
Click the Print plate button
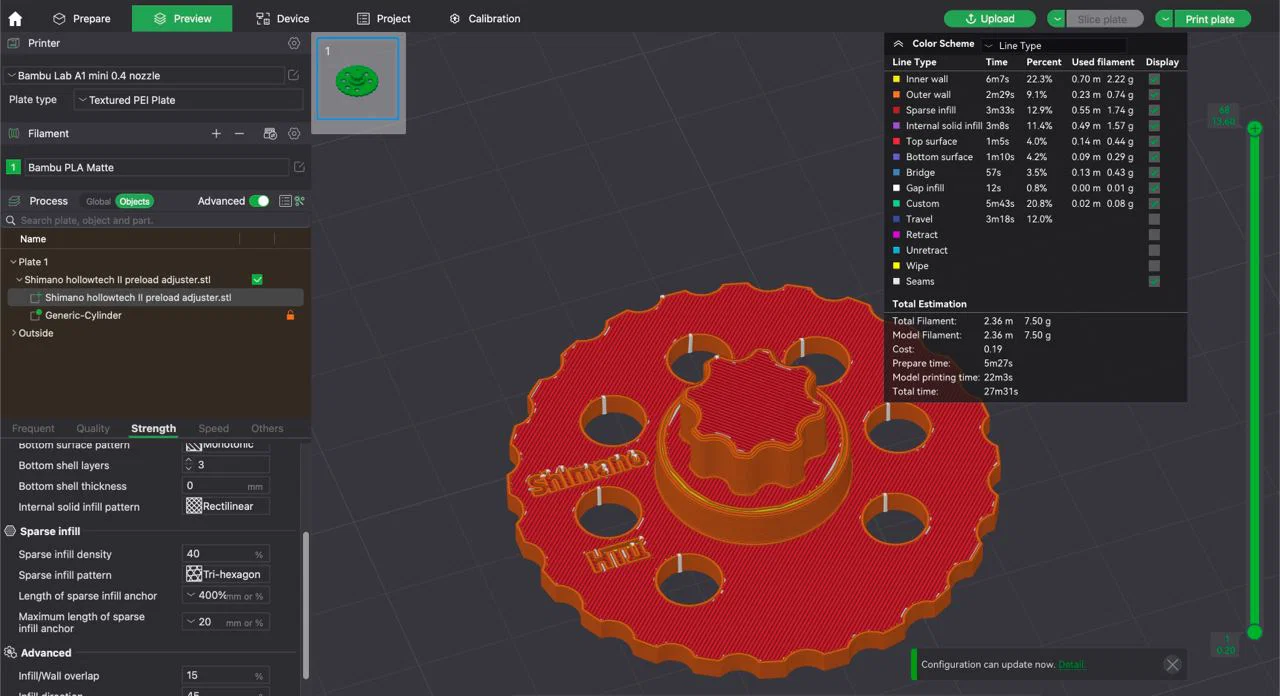pos(1212,19)
